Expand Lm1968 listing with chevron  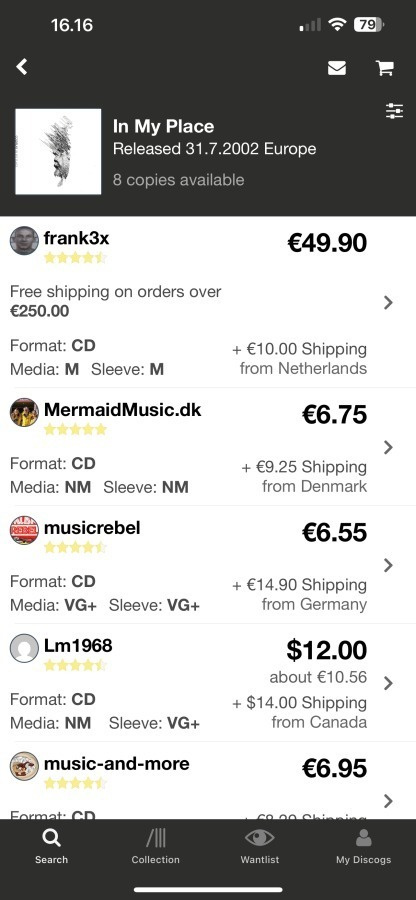[388, 683]
